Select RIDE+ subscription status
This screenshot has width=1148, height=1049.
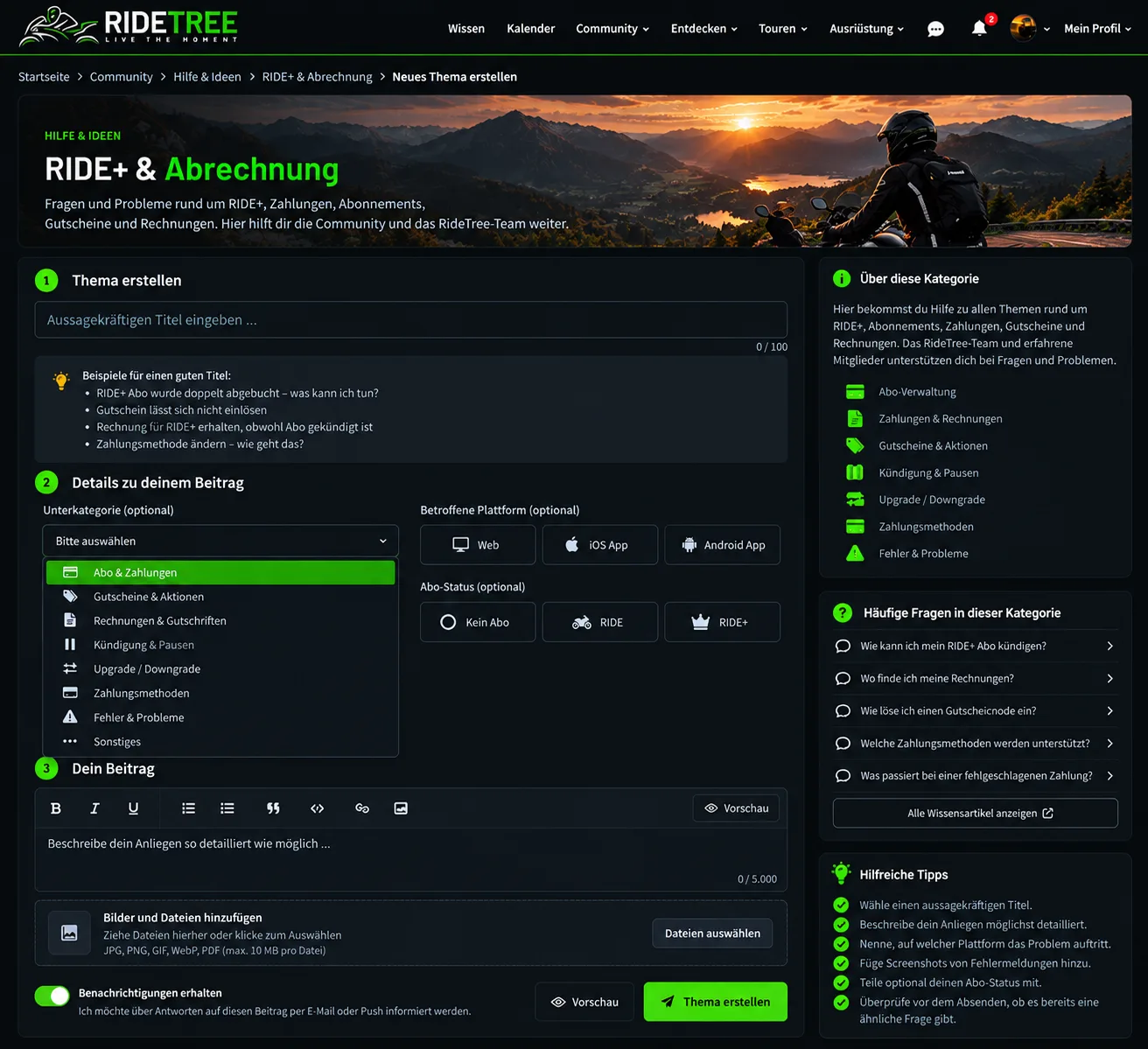[x=723, y=622]
